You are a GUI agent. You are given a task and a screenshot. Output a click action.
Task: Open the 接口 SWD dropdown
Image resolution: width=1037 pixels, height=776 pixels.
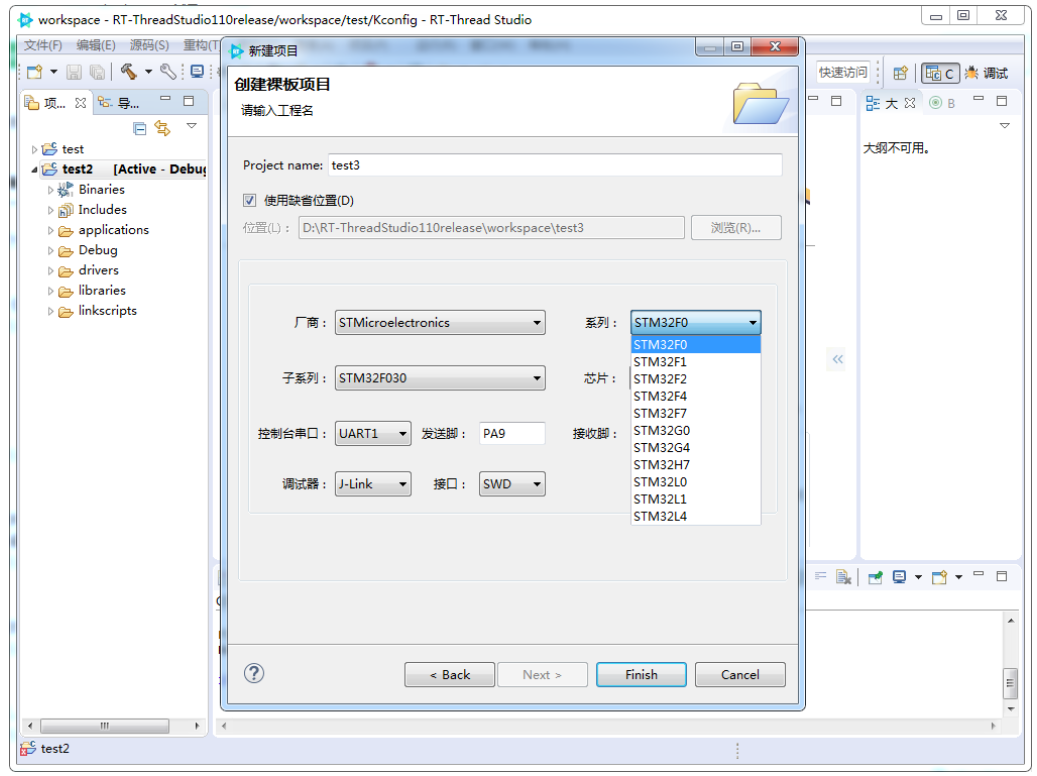(512, 484)
